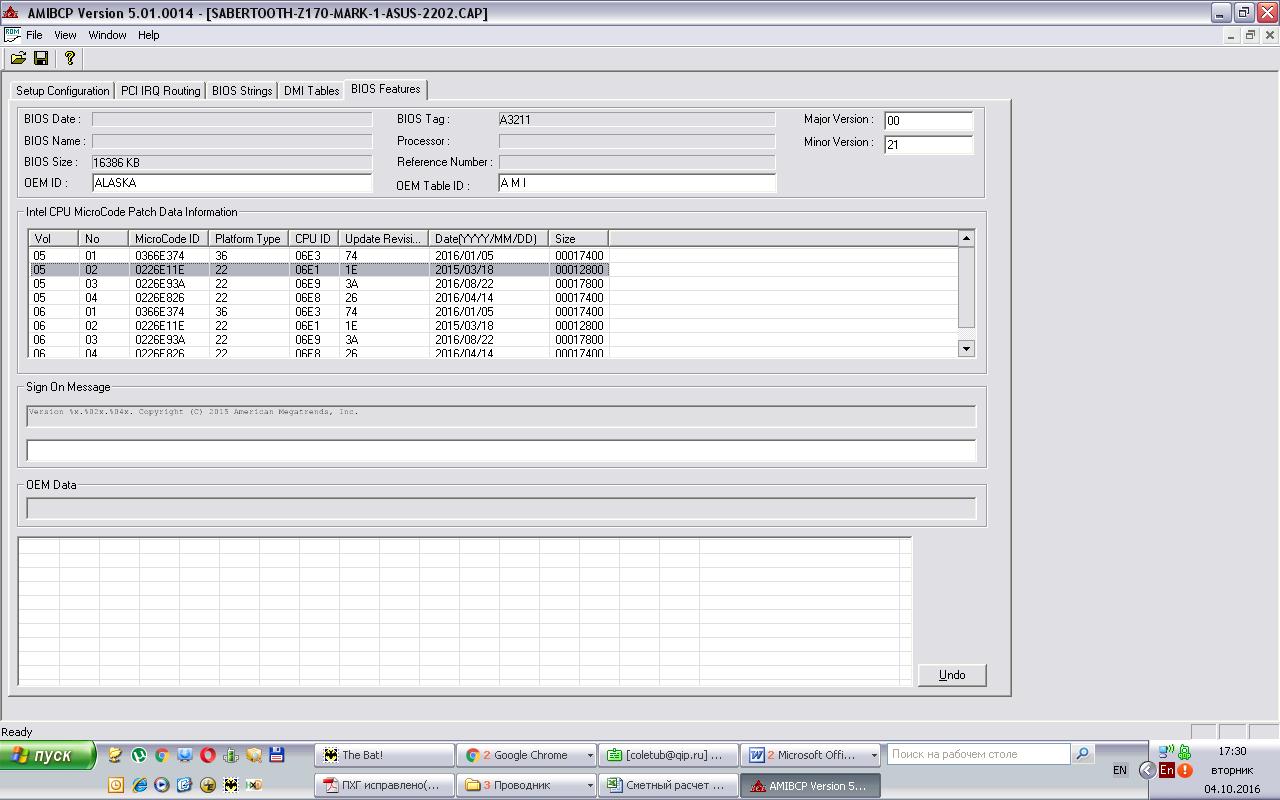Switch to the DMI Tables tab

311,91
